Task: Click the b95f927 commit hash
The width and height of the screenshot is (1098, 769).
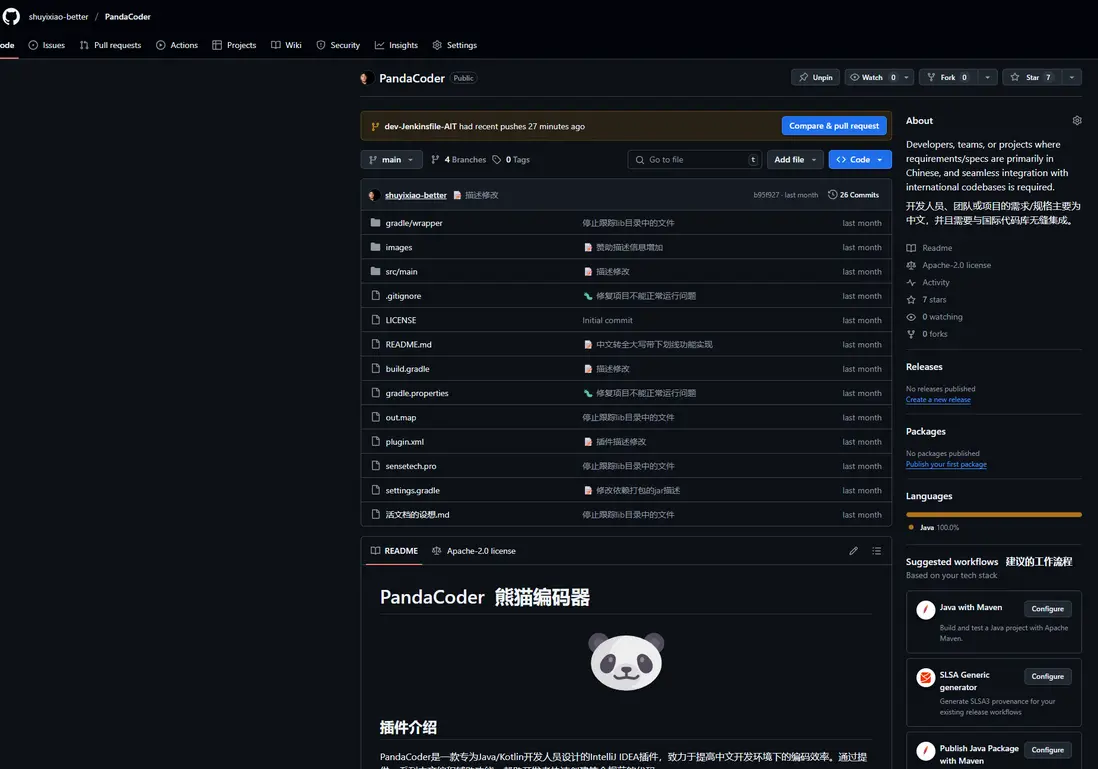Action: coord(766,195)
